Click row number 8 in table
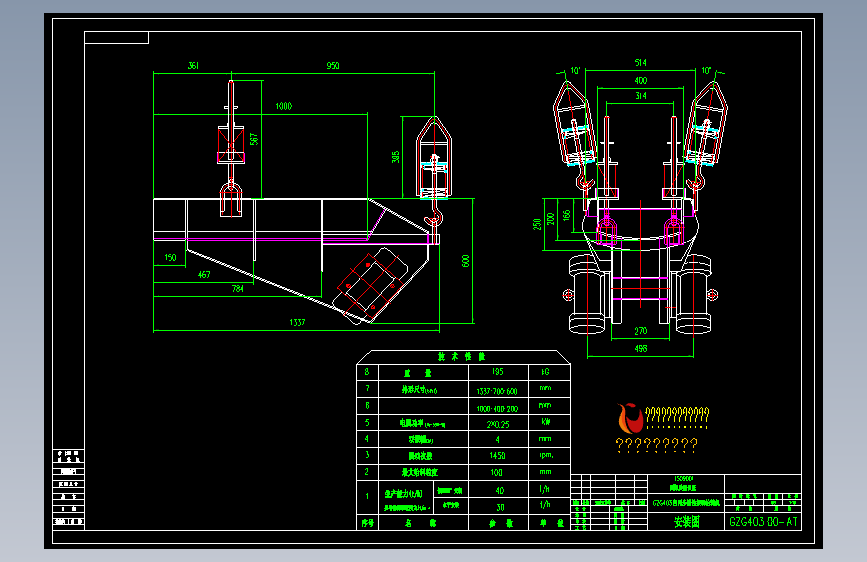The height and width of the screenshot is (562, 867). pos(367,372)
